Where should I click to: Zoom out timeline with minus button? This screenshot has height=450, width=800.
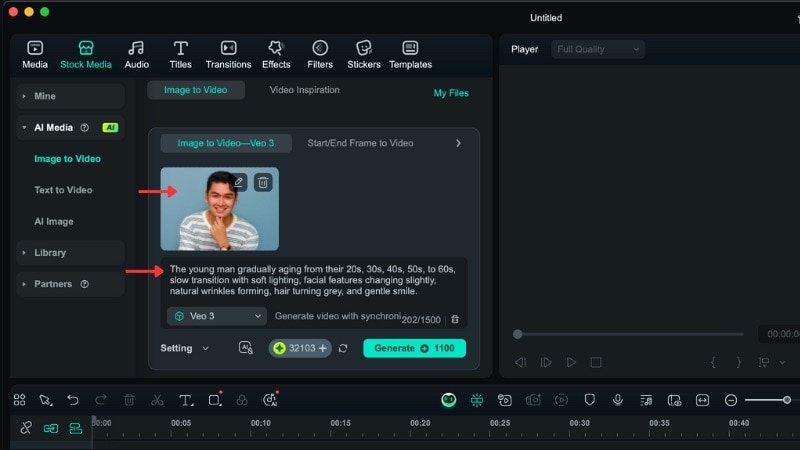(731, 400)
